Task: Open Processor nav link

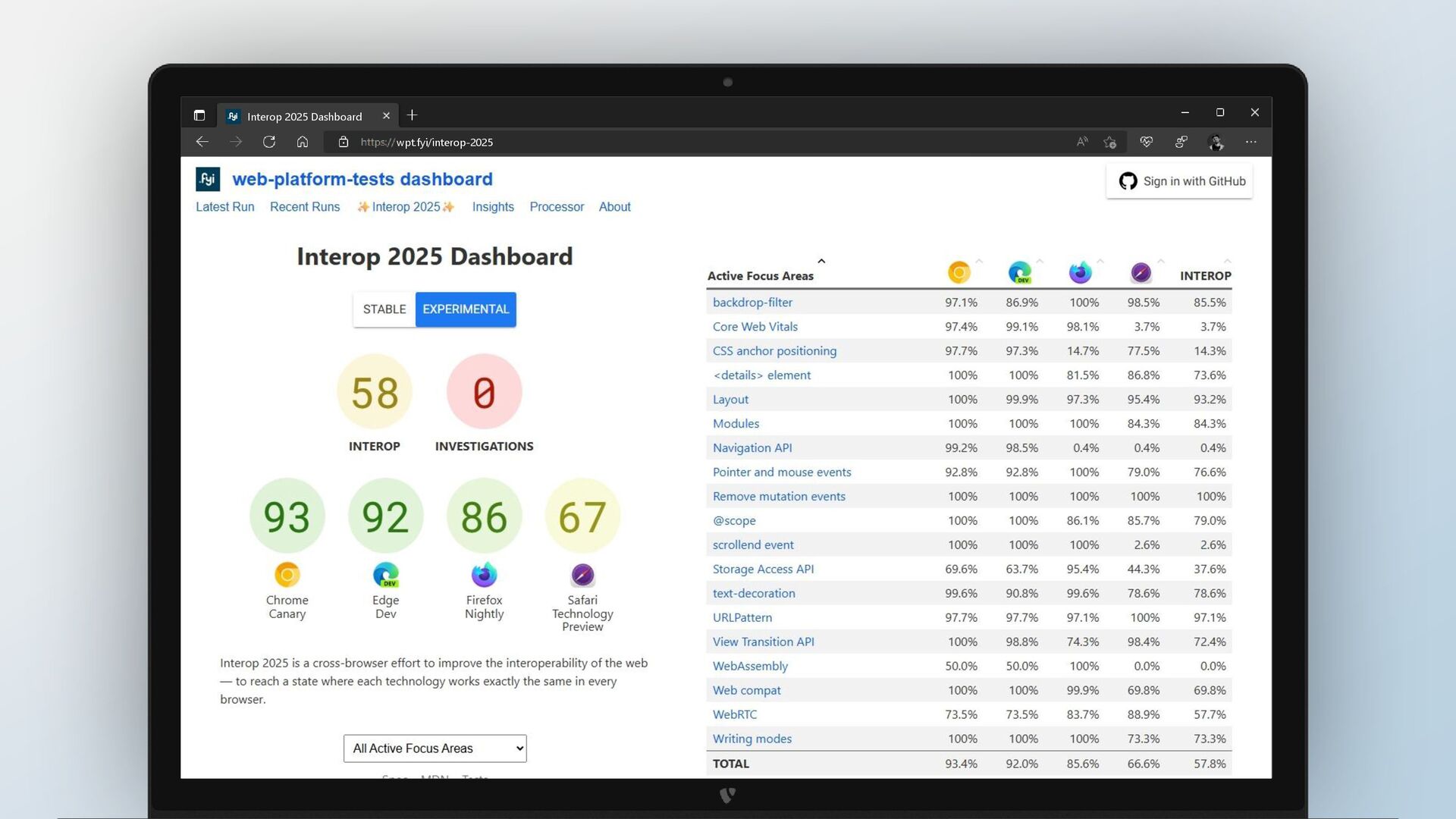Action: click(557, 207)
